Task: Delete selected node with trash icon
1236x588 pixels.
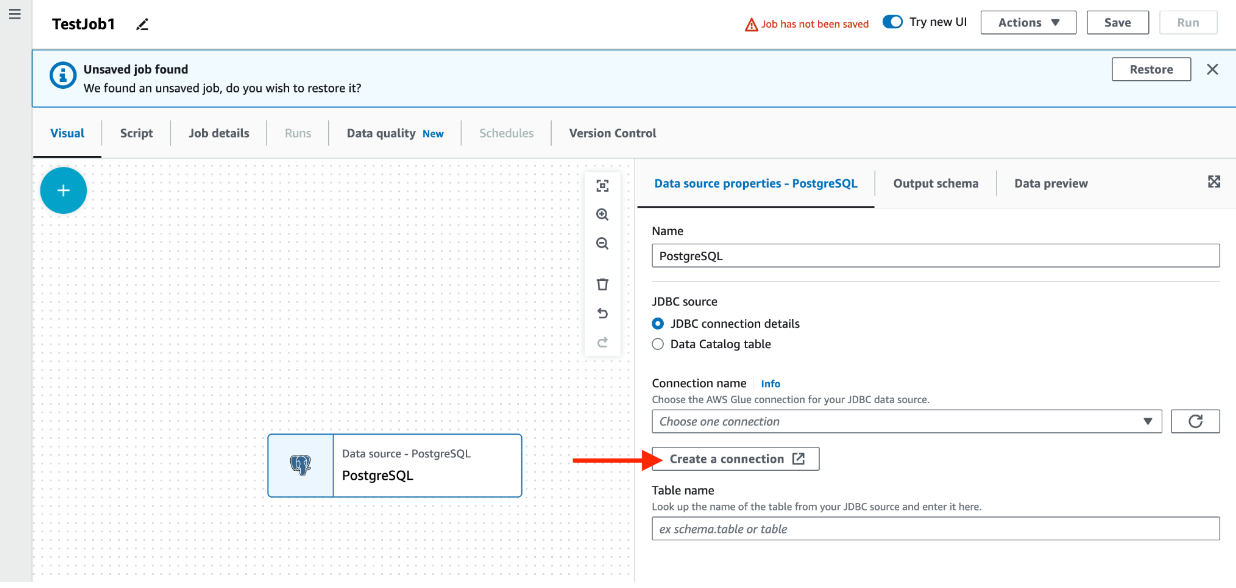Action: (x=602, y=285)
